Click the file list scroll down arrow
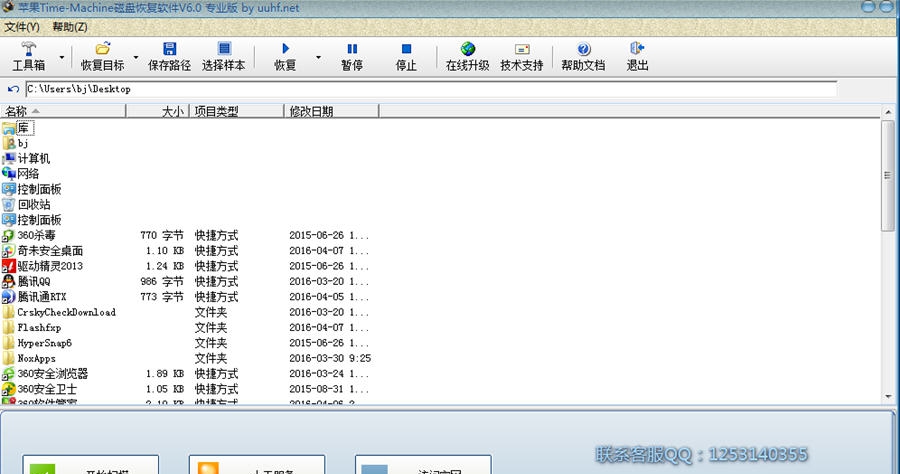Viewport: 900px width, 474px height. click(x=888, y=397)
